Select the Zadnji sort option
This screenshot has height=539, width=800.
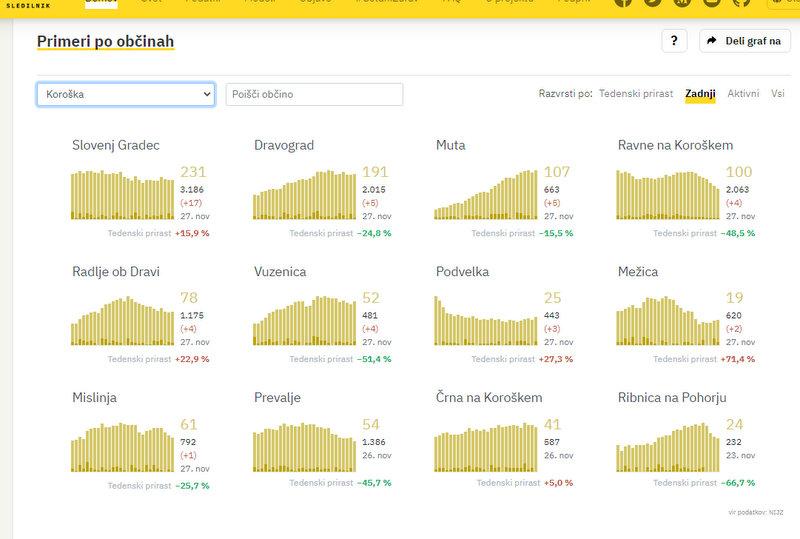pos(700,94)
